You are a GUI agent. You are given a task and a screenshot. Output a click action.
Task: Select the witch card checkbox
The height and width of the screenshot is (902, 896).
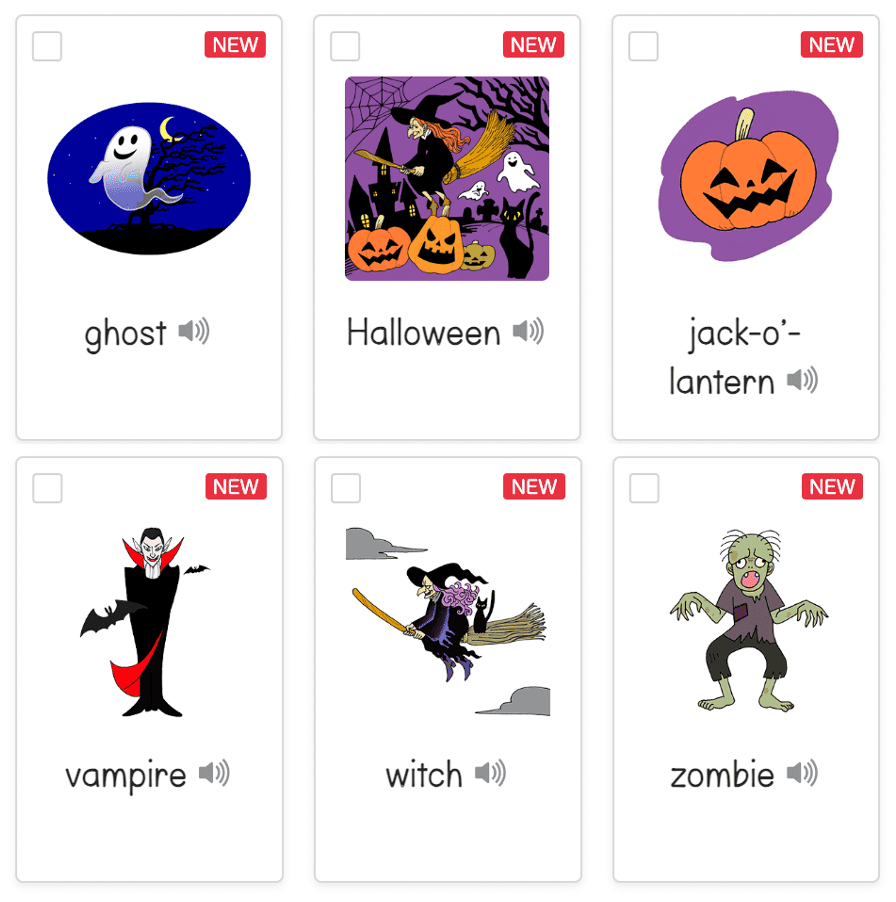[346, 488]
